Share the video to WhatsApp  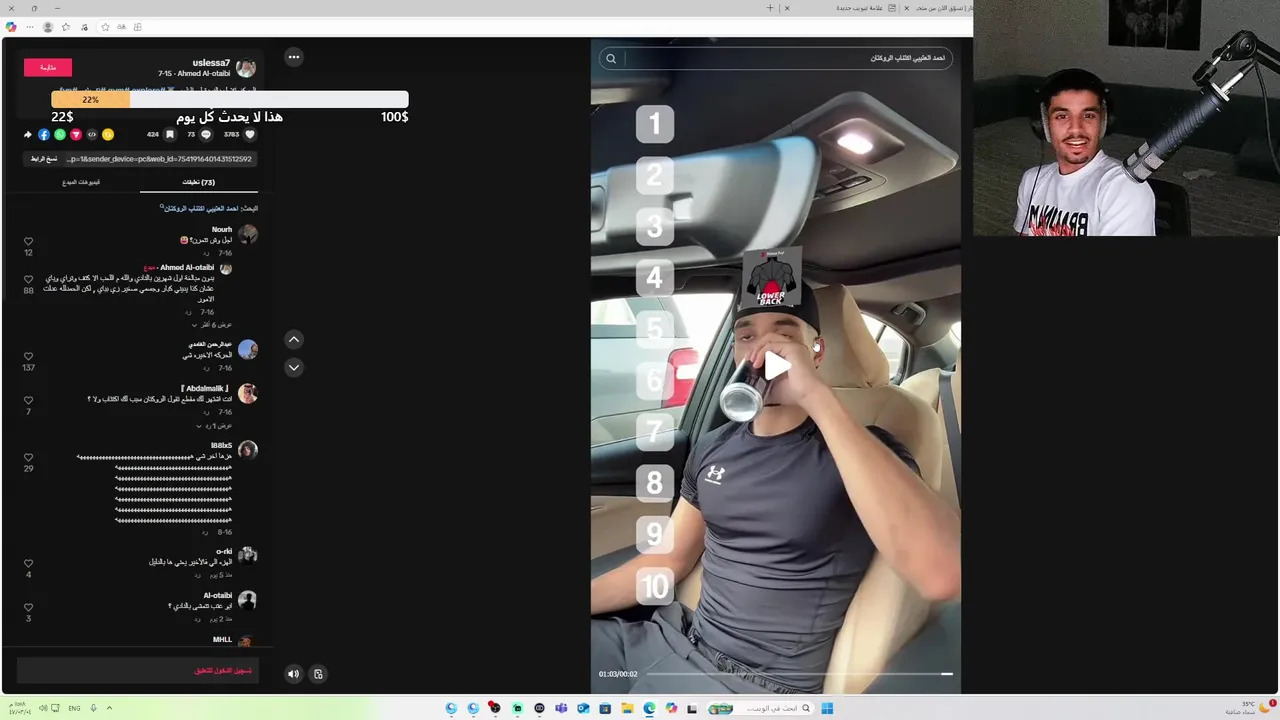pyautogui.click(x=60, y=134)
